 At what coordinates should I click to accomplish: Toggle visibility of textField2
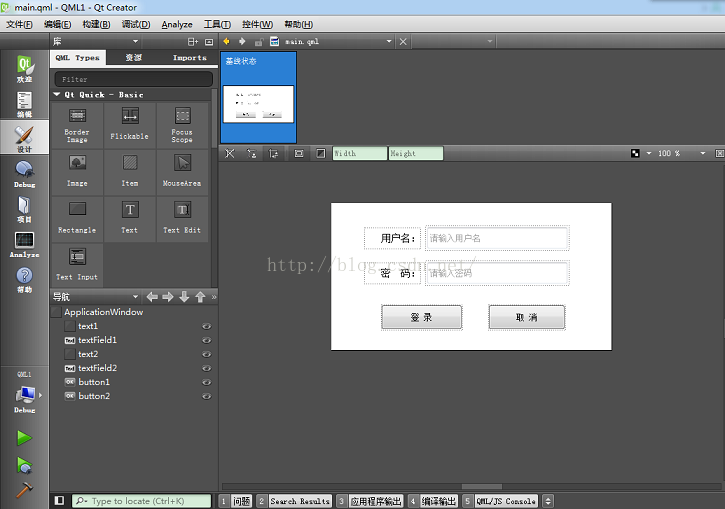[207, 368]
